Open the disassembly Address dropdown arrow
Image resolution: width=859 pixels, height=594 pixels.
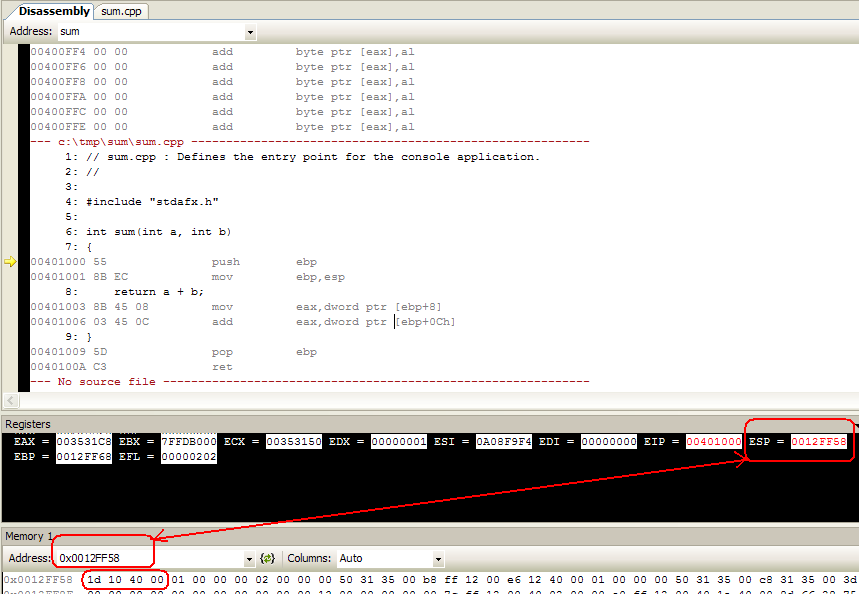tap(250, 32)
